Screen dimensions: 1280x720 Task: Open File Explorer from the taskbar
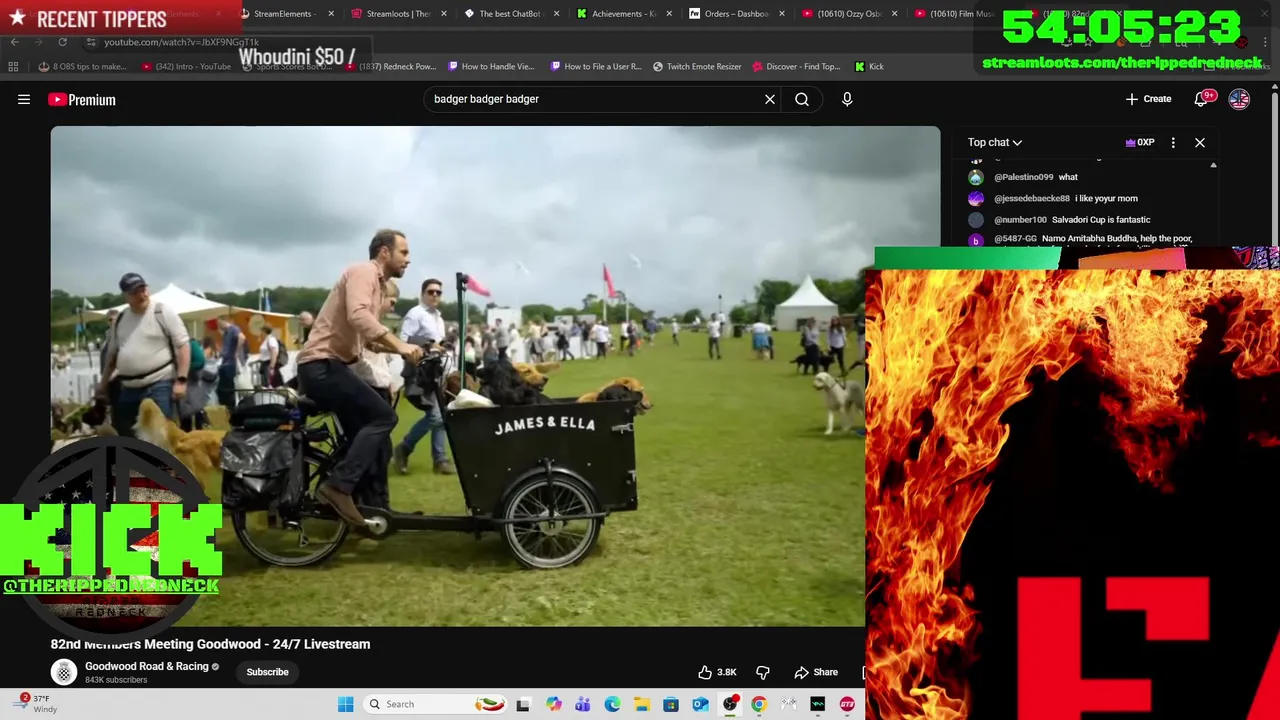click(x=642, y=704)
